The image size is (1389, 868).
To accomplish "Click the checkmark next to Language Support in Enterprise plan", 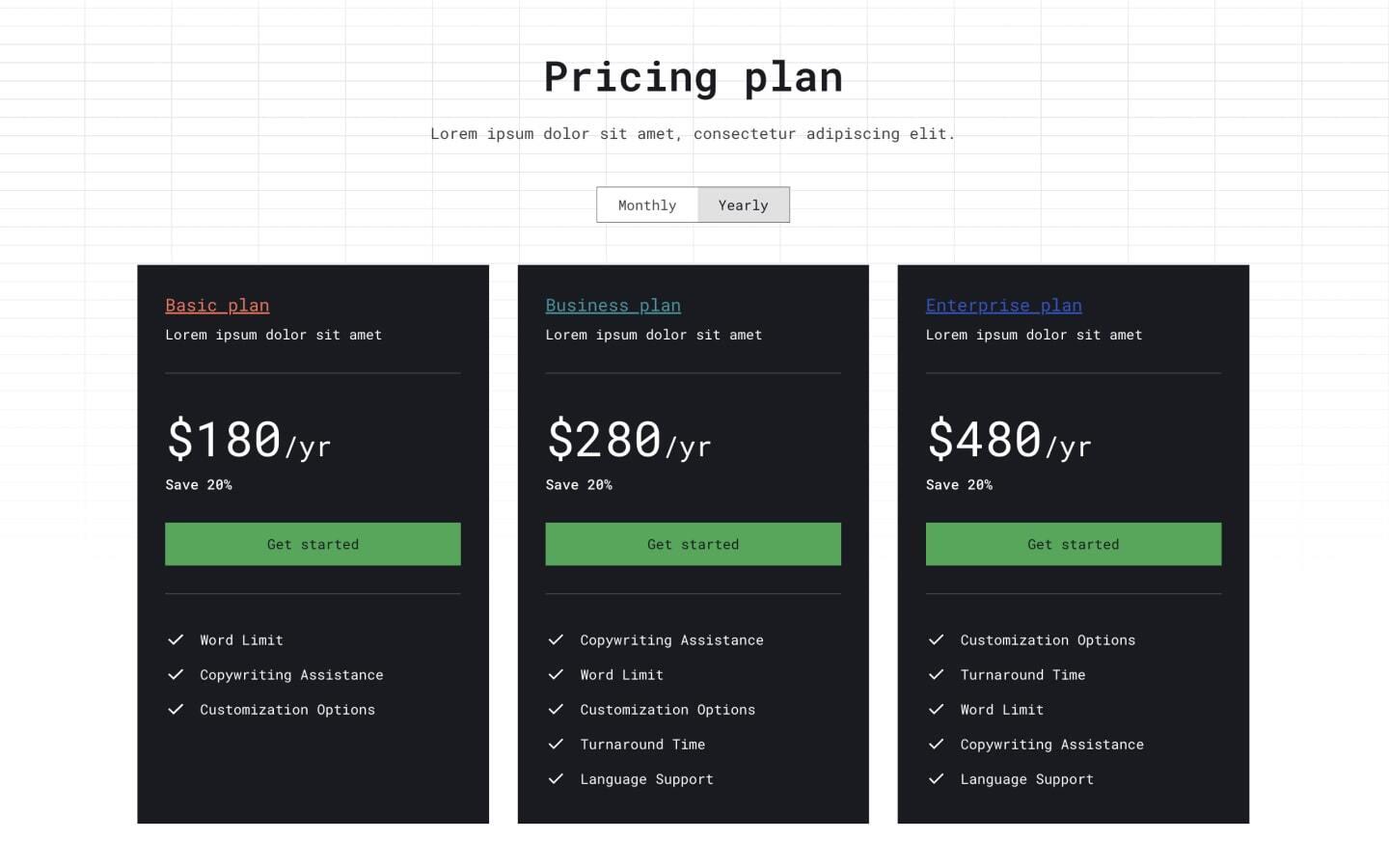I will [936, 778].
